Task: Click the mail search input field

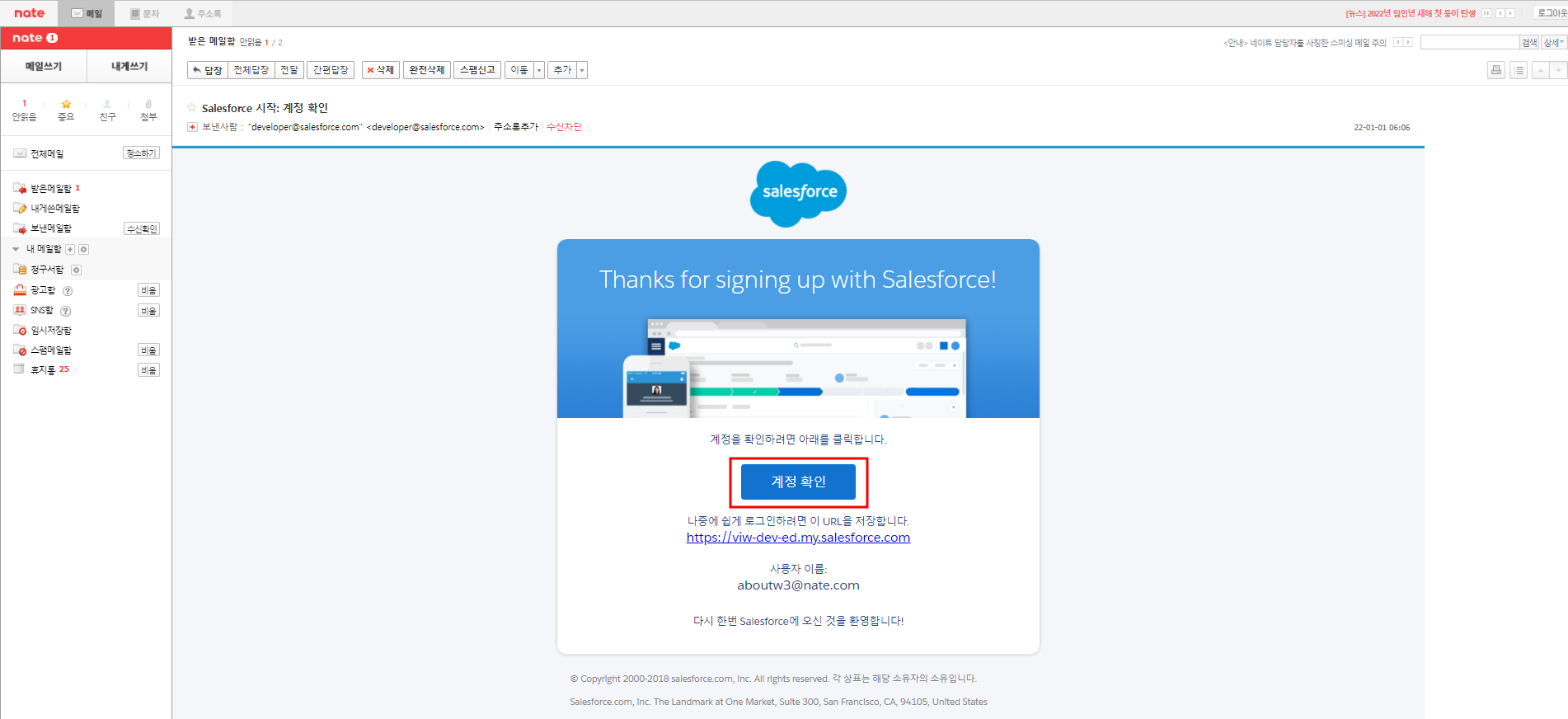Action: [x=1469, y=42]
